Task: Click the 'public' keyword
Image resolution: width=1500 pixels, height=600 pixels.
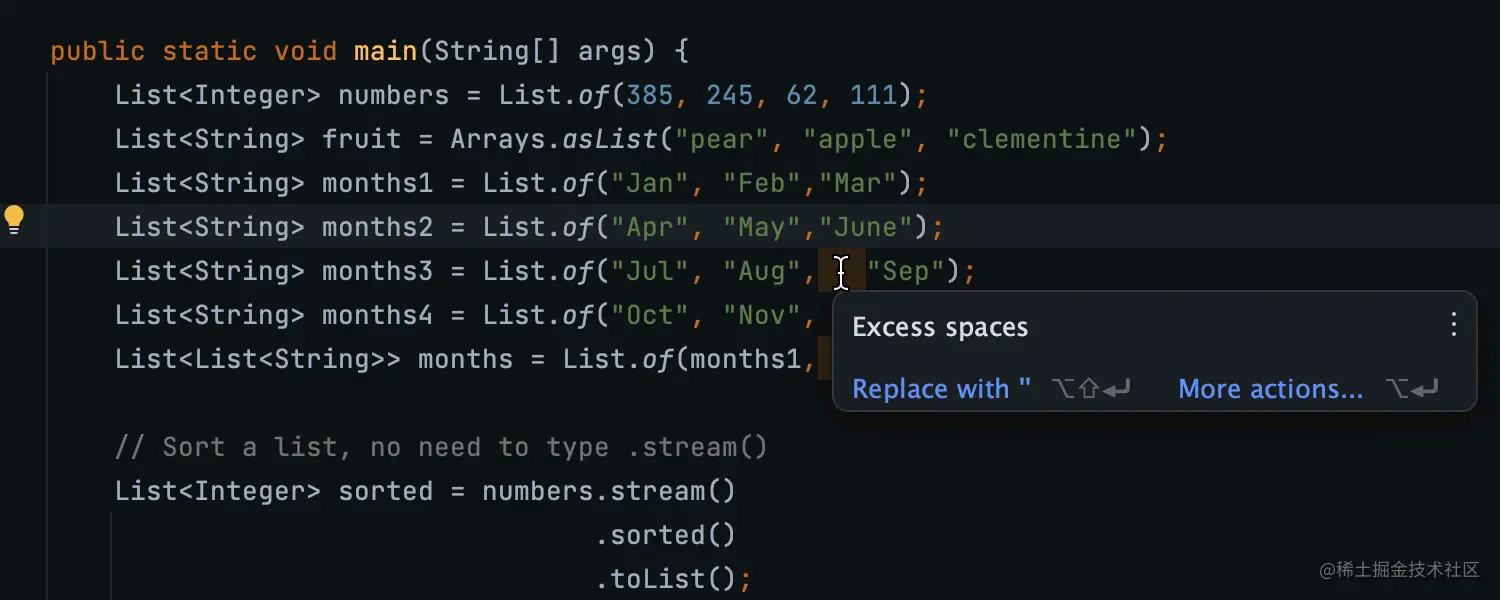Action: coord(98,51)
